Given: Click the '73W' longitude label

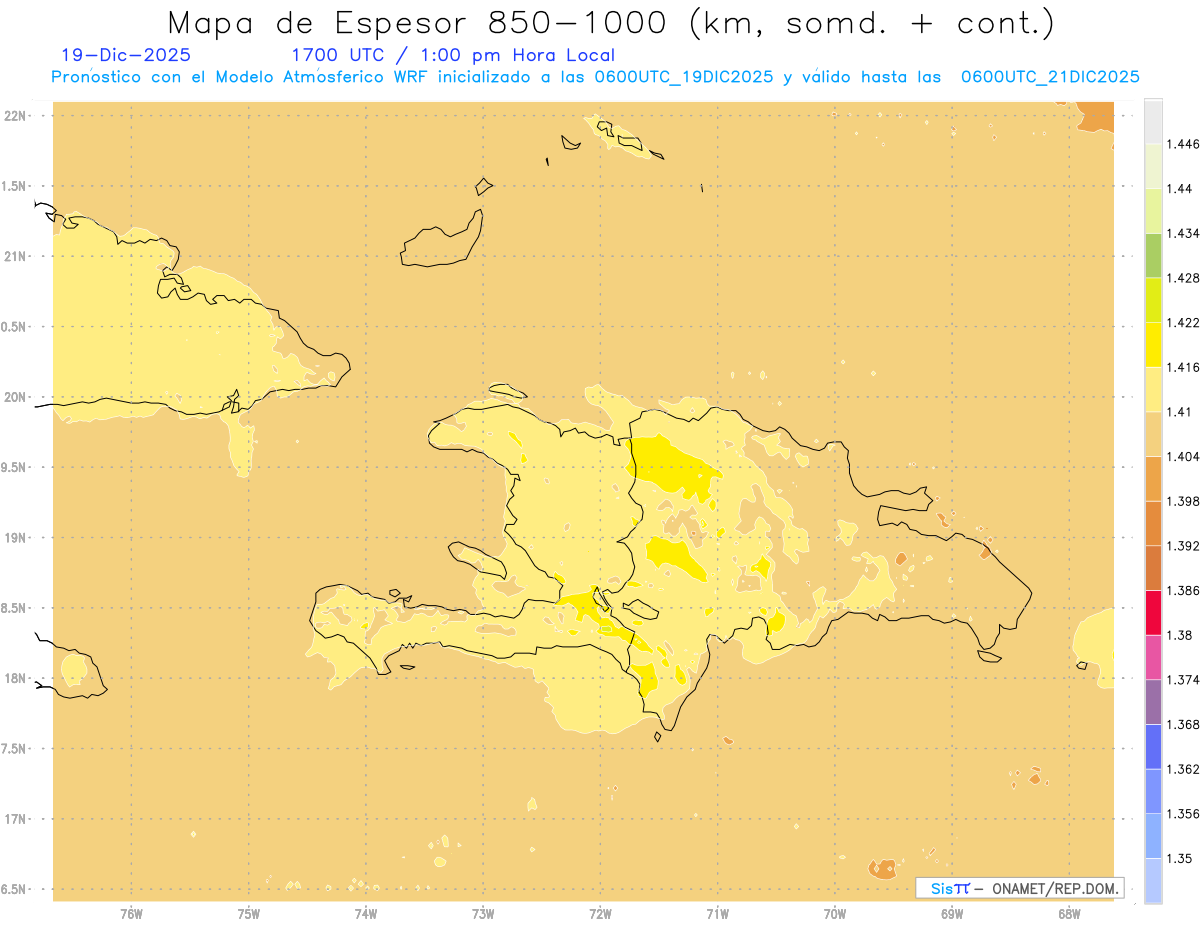Looking at the screenshot, I should point(483,915).
